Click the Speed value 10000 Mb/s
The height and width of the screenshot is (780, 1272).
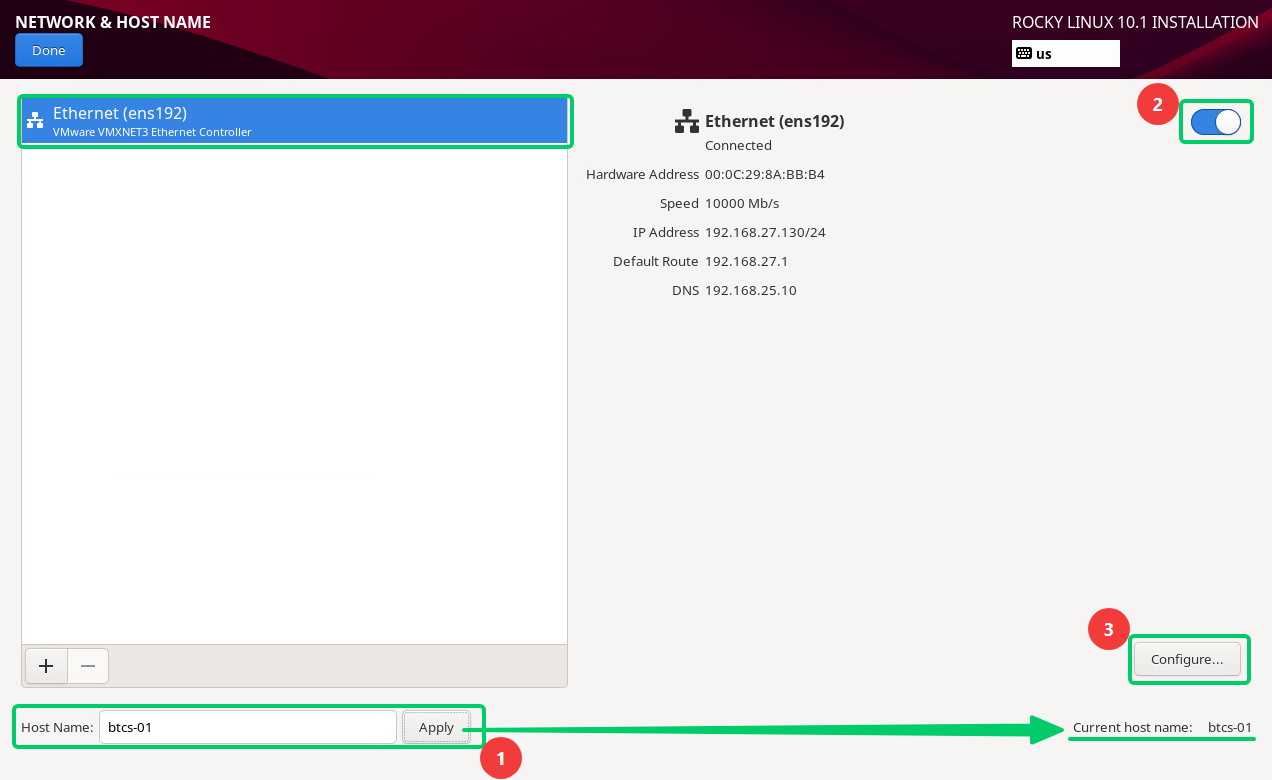(x=742, y=203)
